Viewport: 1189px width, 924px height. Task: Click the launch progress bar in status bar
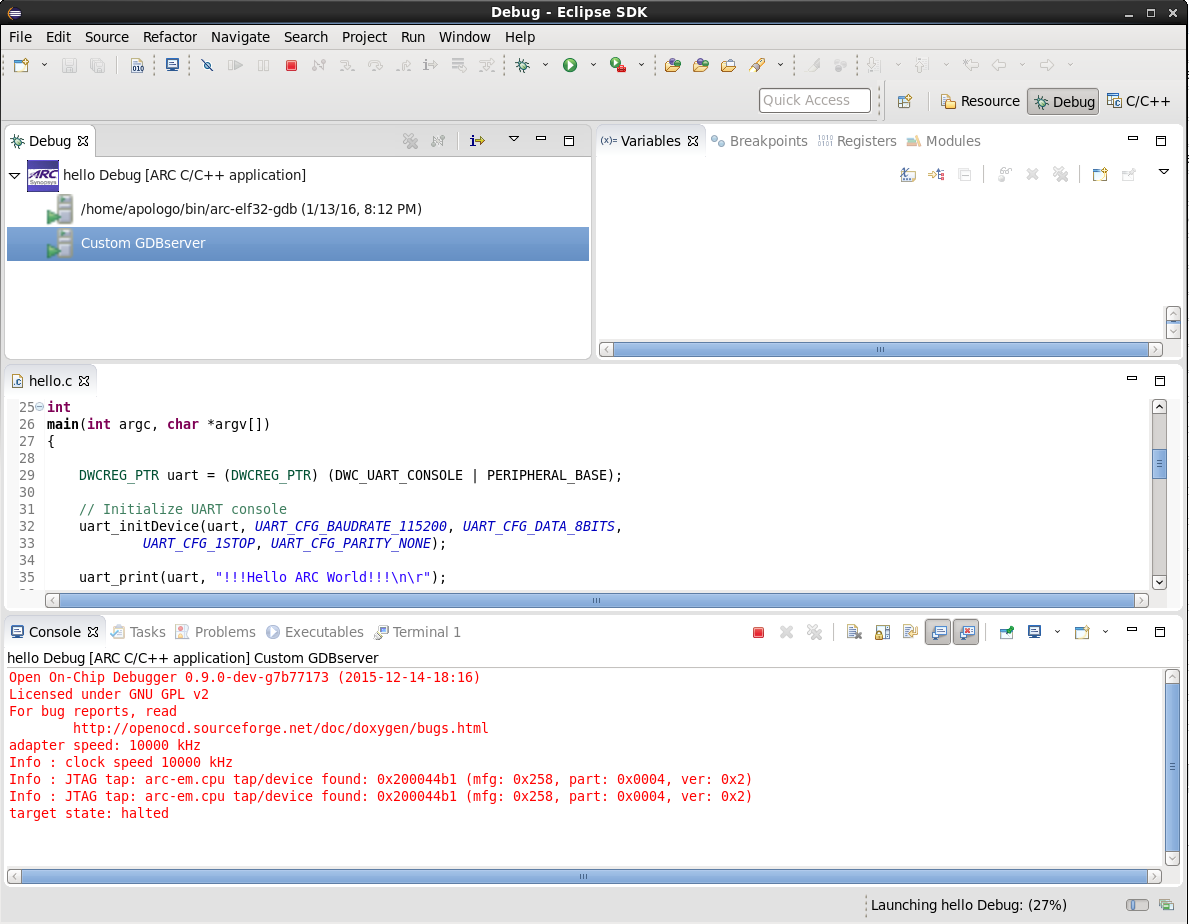click(1137, 905)
